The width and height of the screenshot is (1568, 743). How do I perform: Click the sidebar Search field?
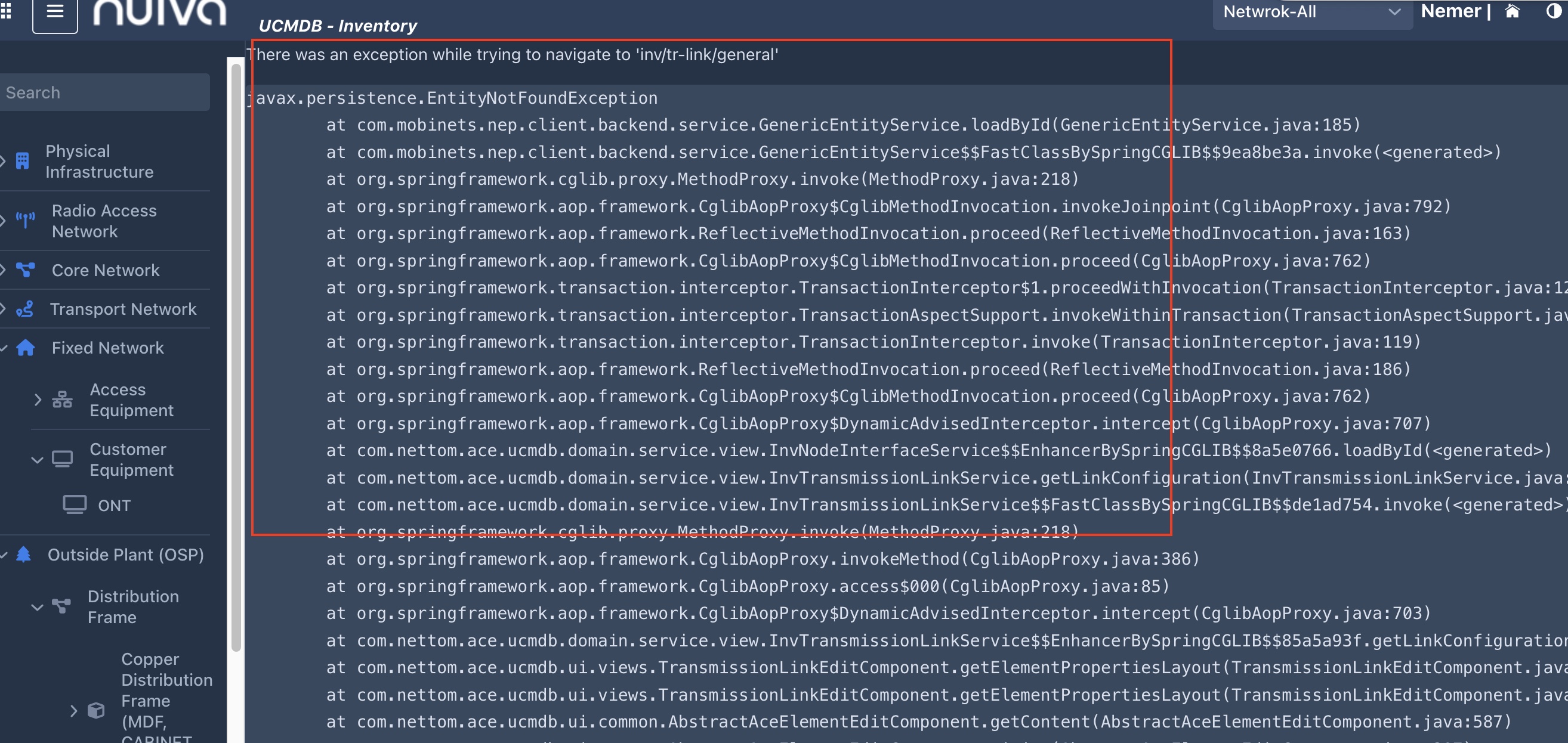pos(103,92)
